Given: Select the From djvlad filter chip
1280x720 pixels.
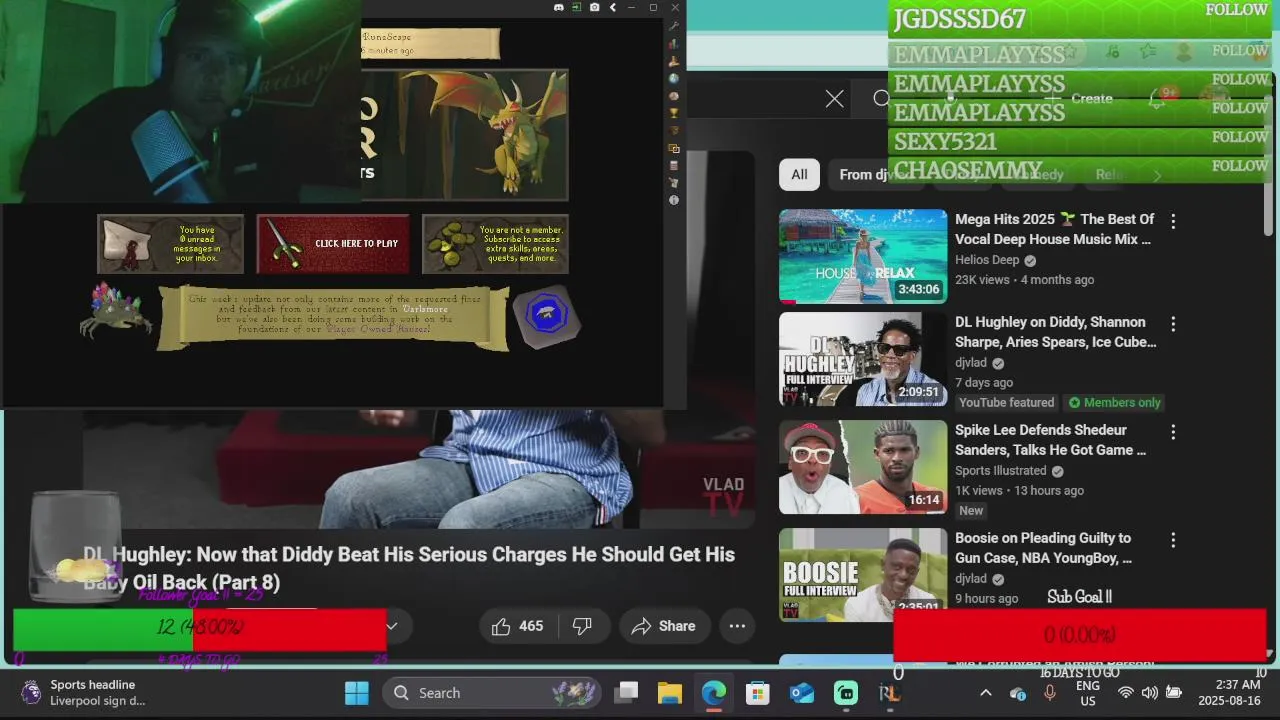Looking at the screenshot, I should [x=874, y=174].
